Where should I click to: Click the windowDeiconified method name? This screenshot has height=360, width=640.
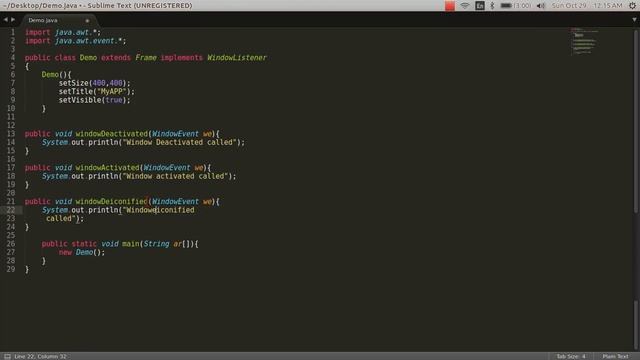[x=111, y=202]
